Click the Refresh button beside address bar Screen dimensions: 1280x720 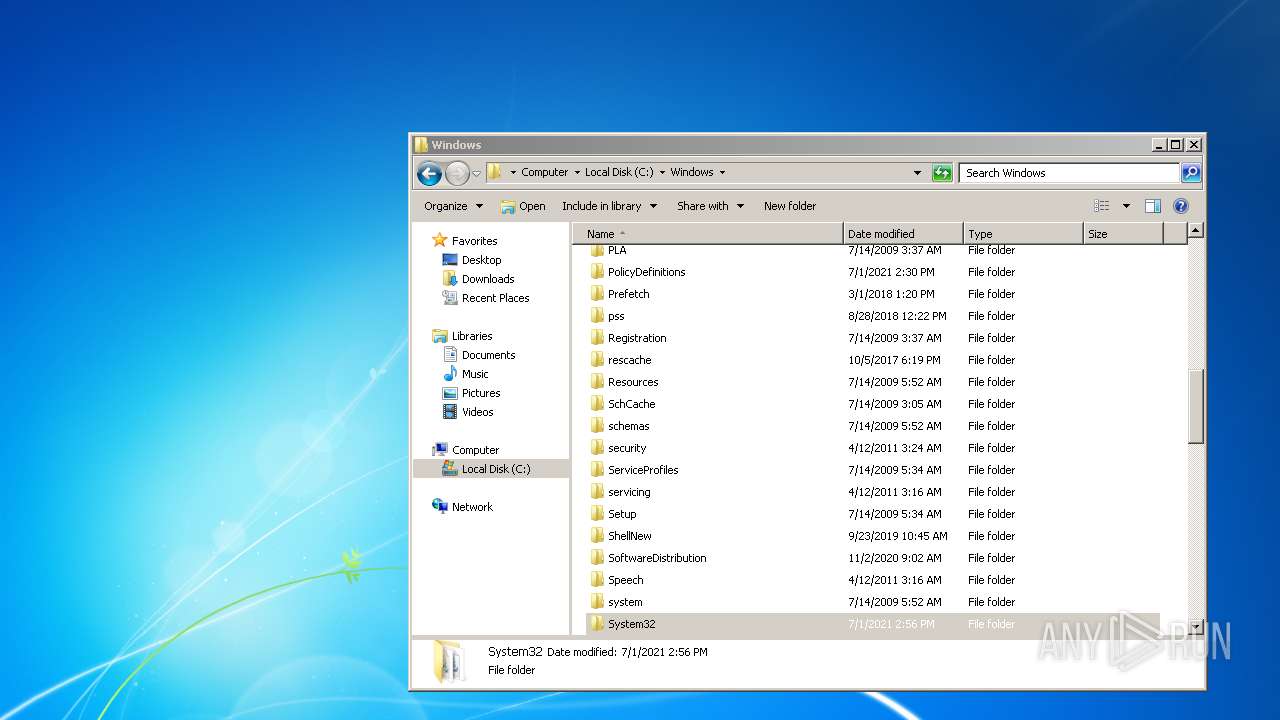coord(942,173)
